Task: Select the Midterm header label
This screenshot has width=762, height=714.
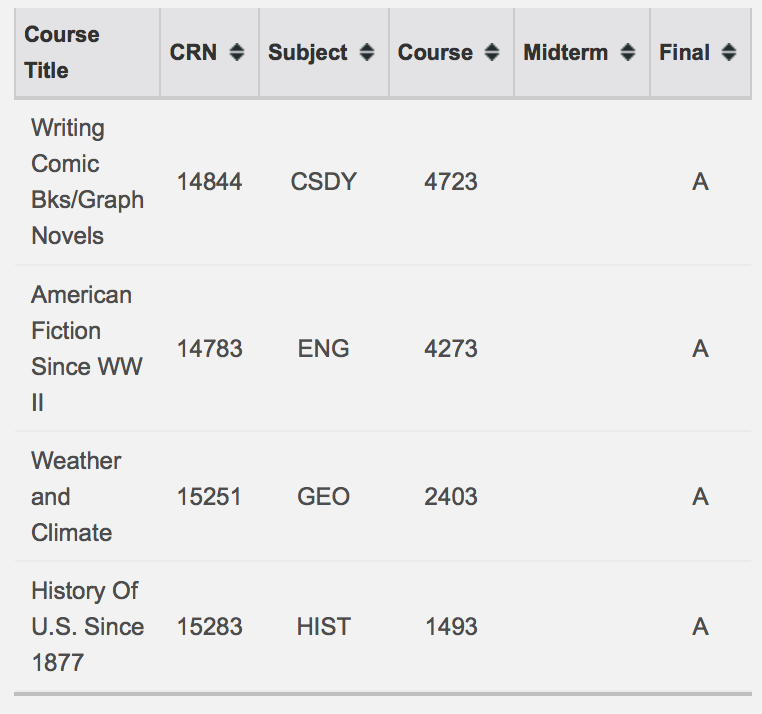Action: pyautogui.click(x=566, y=52)
